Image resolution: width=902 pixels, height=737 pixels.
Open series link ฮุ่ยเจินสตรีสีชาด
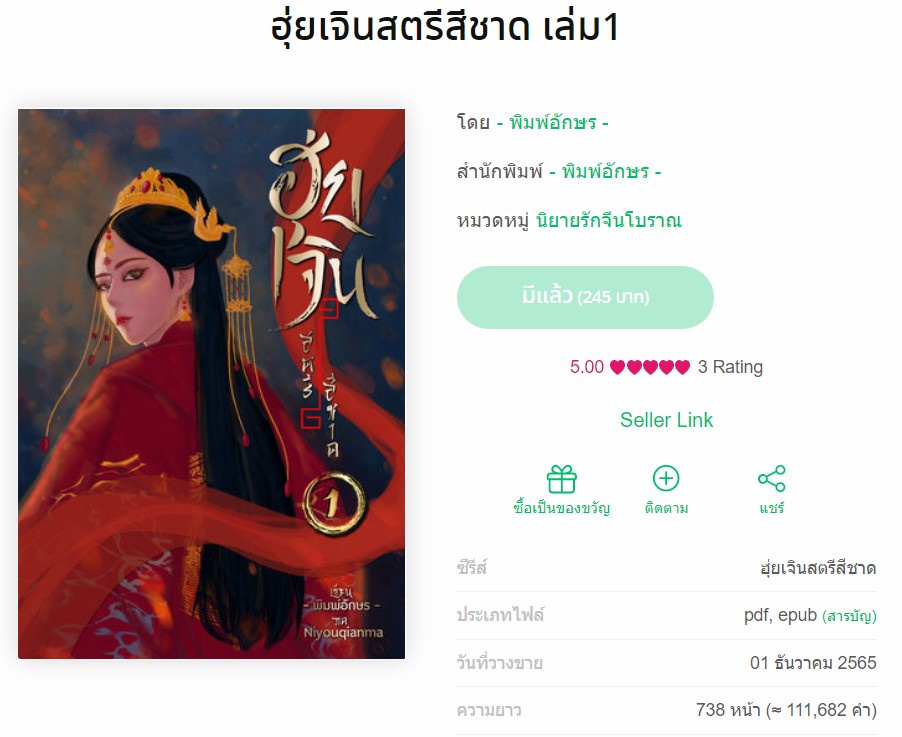point(818,568)
